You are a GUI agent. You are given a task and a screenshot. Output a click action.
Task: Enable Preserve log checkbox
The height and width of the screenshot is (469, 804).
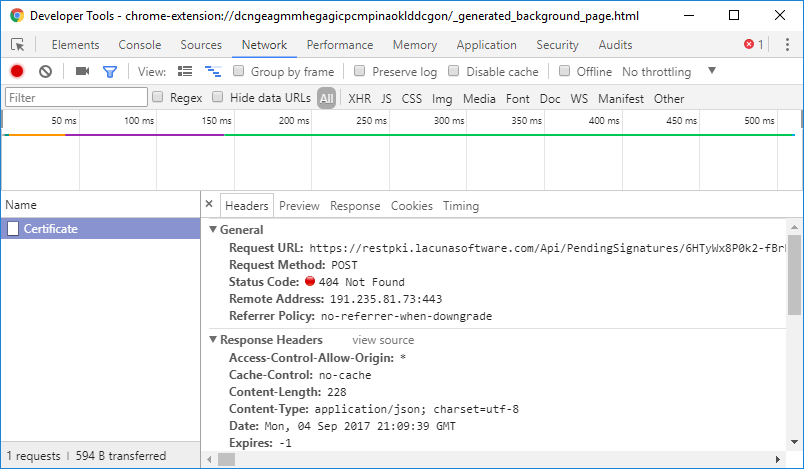click(359, 71)
